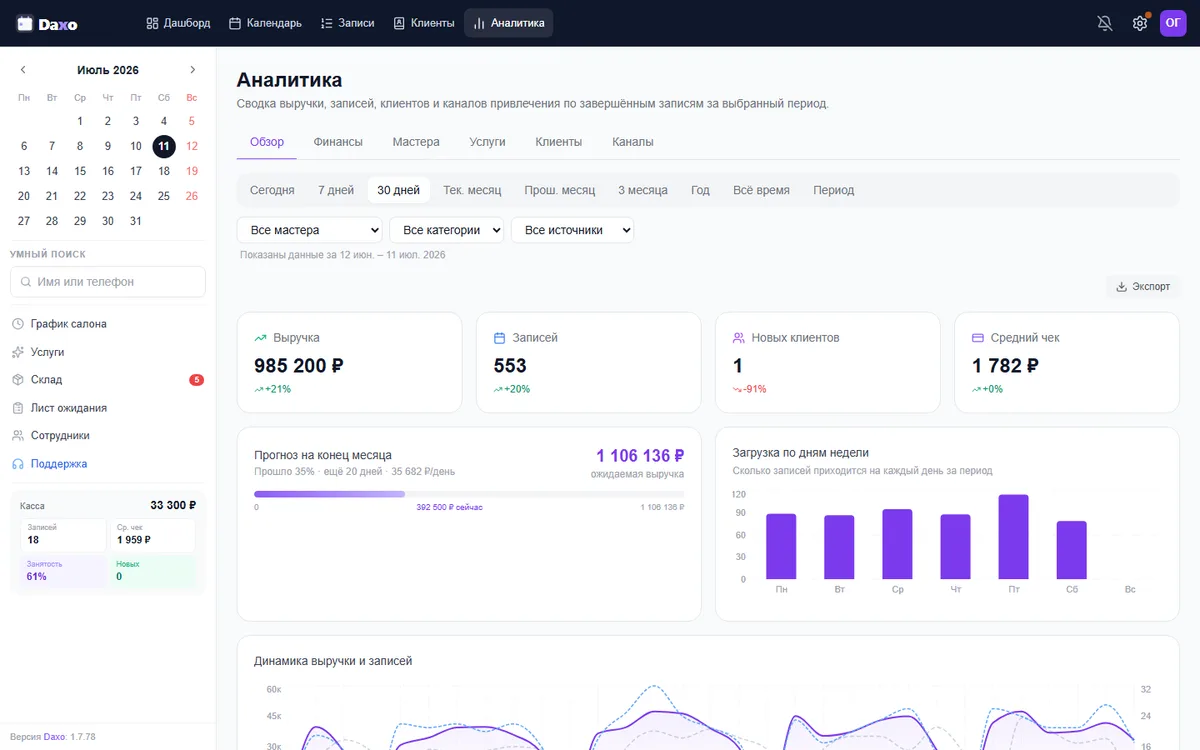Click the Экспорт button
The image size is (1200, 750).
coord(1143,286)
